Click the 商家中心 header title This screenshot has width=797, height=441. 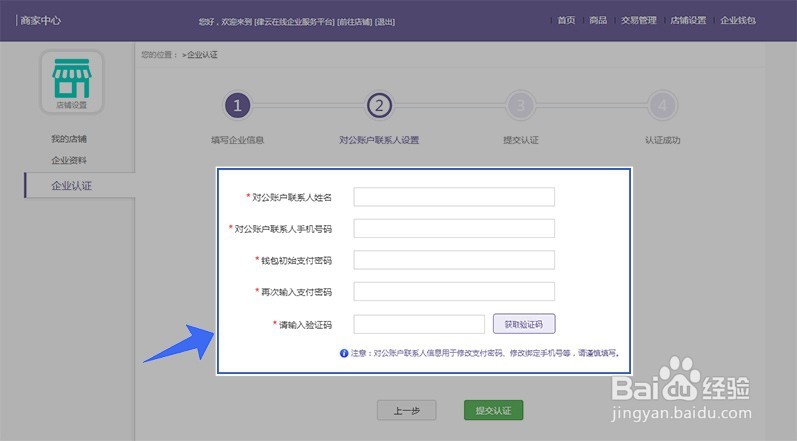click(41, 20)
